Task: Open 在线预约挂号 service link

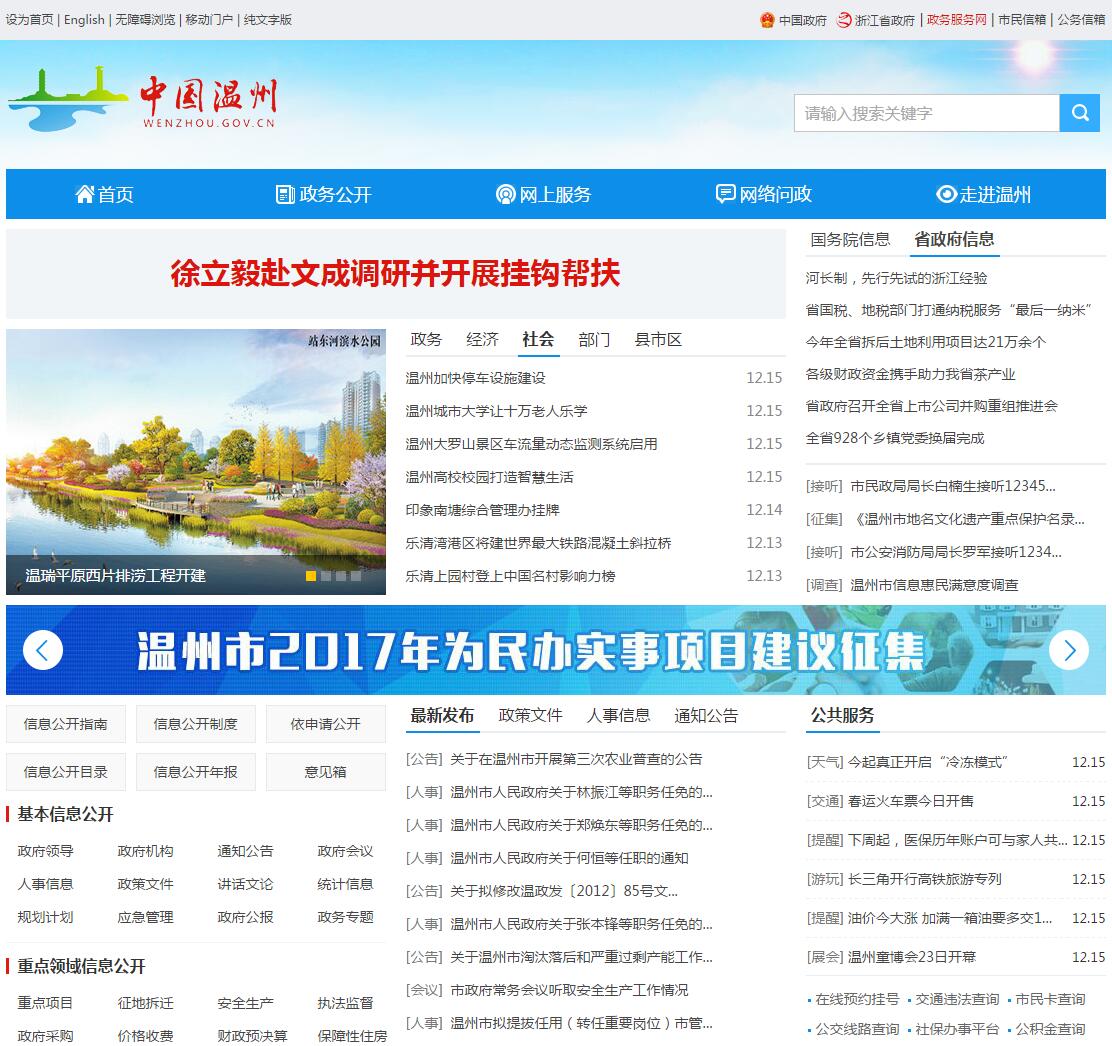Action: point(857,999)
